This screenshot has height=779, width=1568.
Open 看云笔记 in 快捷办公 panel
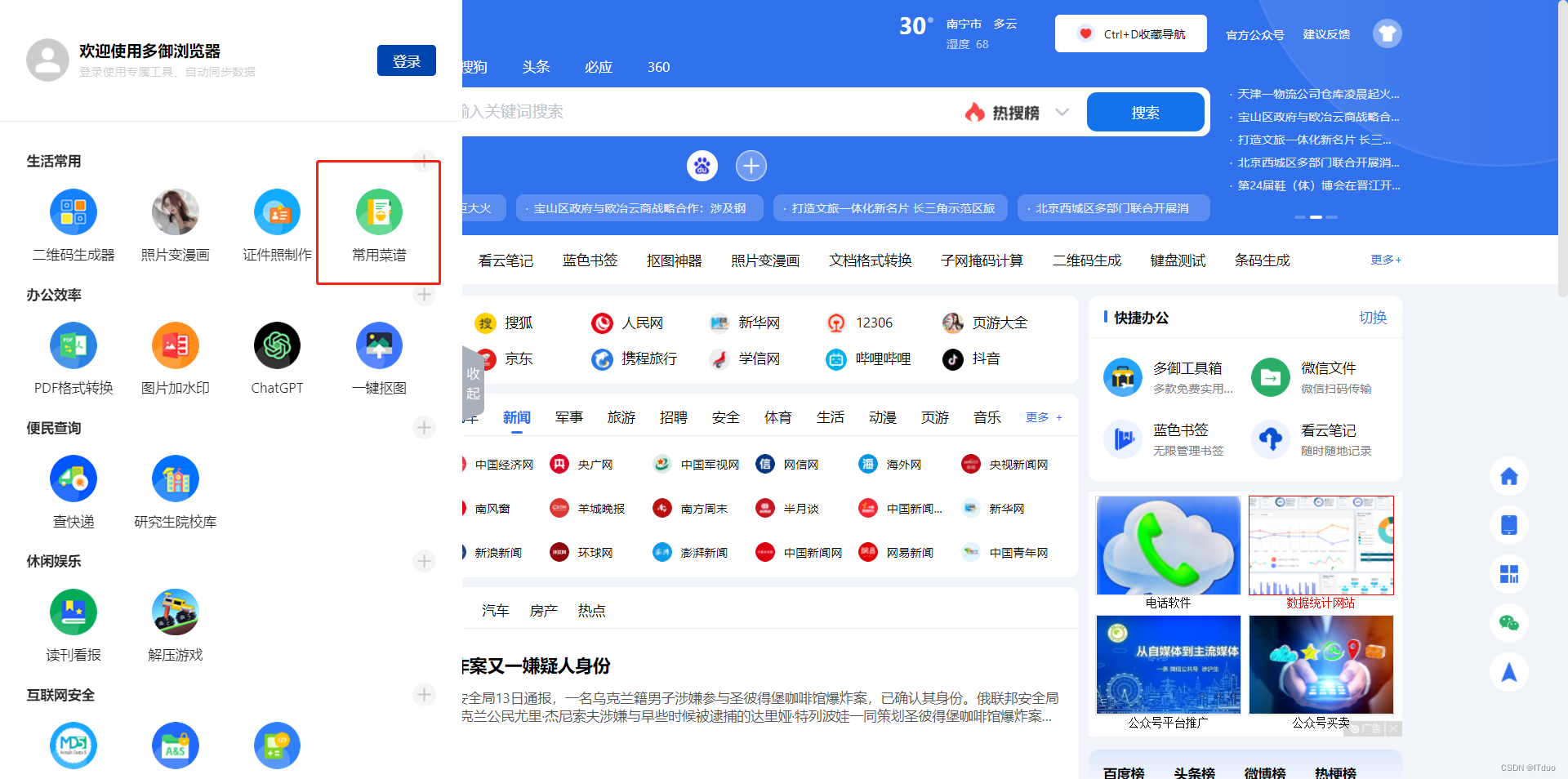tap(1312, 439)
